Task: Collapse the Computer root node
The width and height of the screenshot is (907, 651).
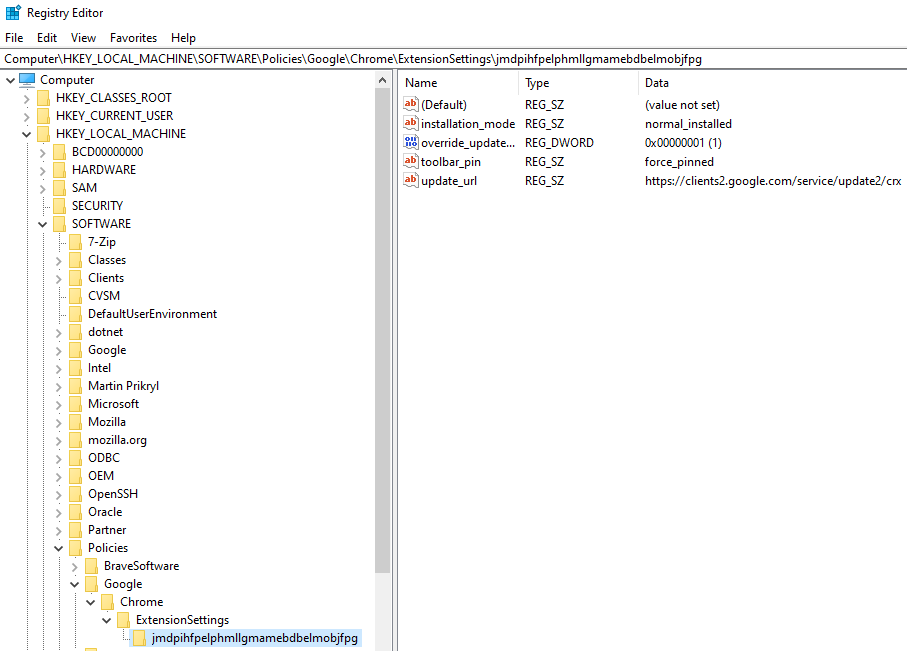Action: tap(10, 80)
